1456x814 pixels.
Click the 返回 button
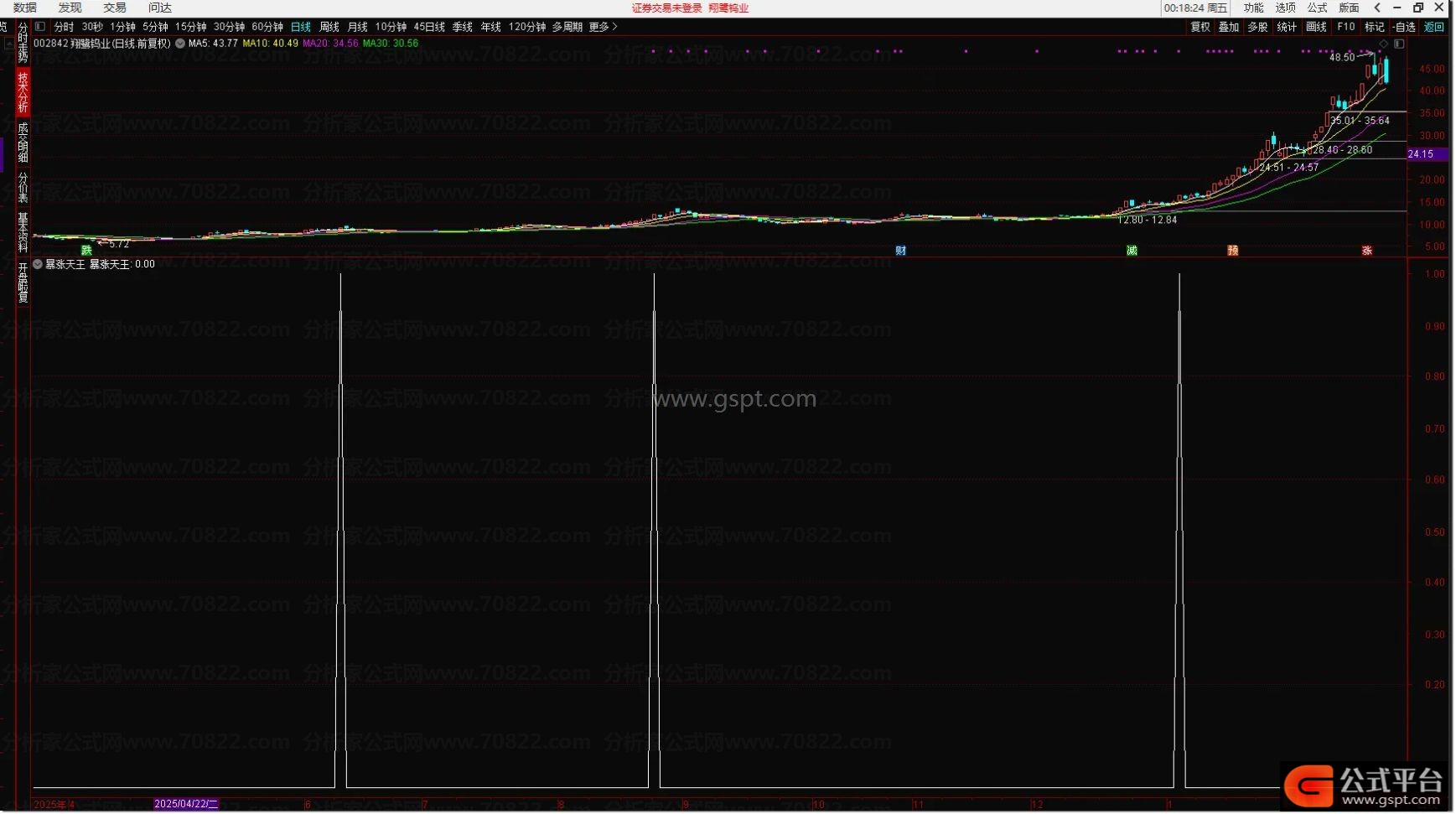point(1434,27)
